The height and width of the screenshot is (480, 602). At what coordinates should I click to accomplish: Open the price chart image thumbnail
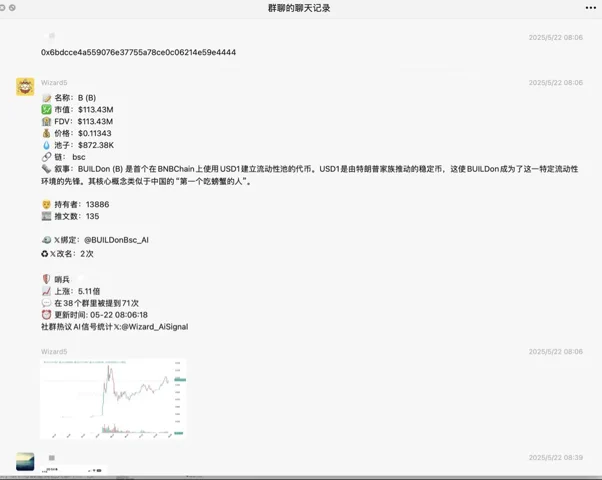(113, 399)
